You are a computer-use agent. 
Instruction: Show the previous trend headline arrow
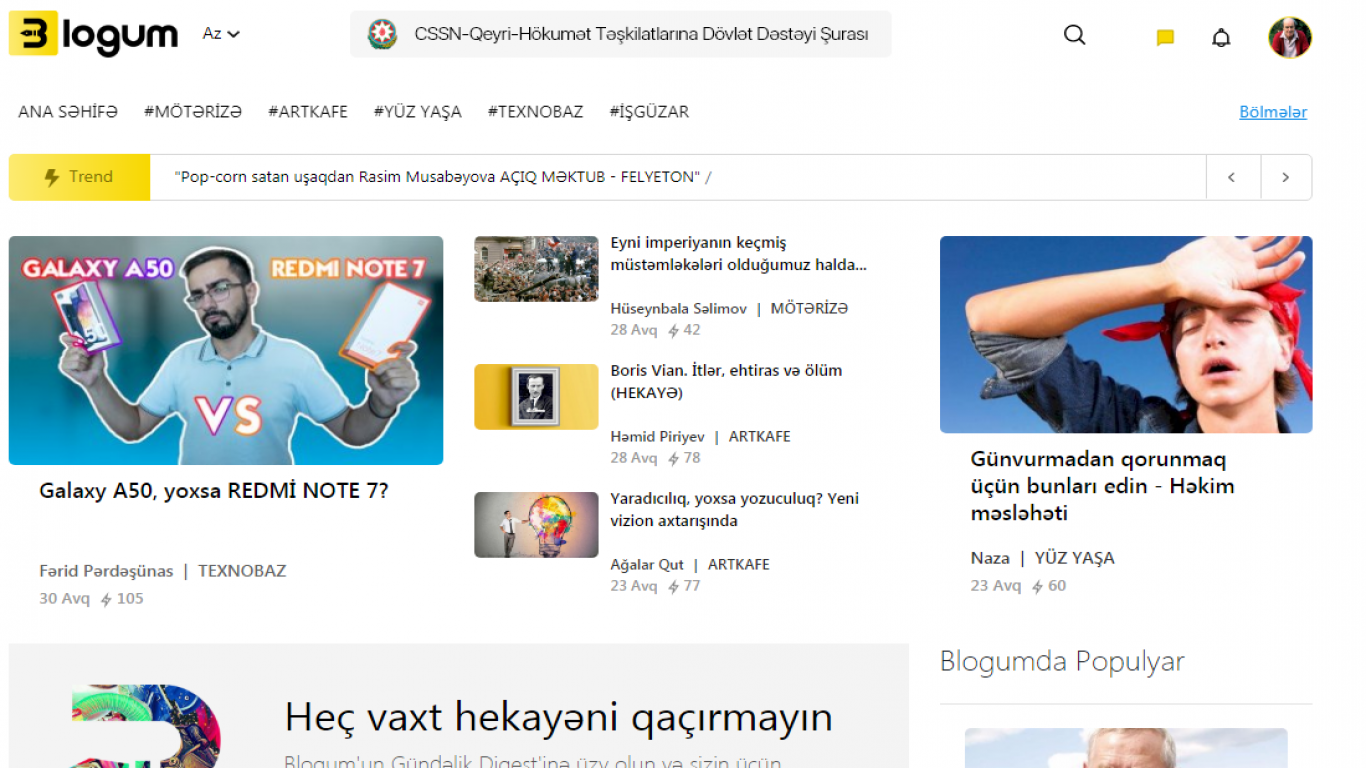tap(1232, 177)
